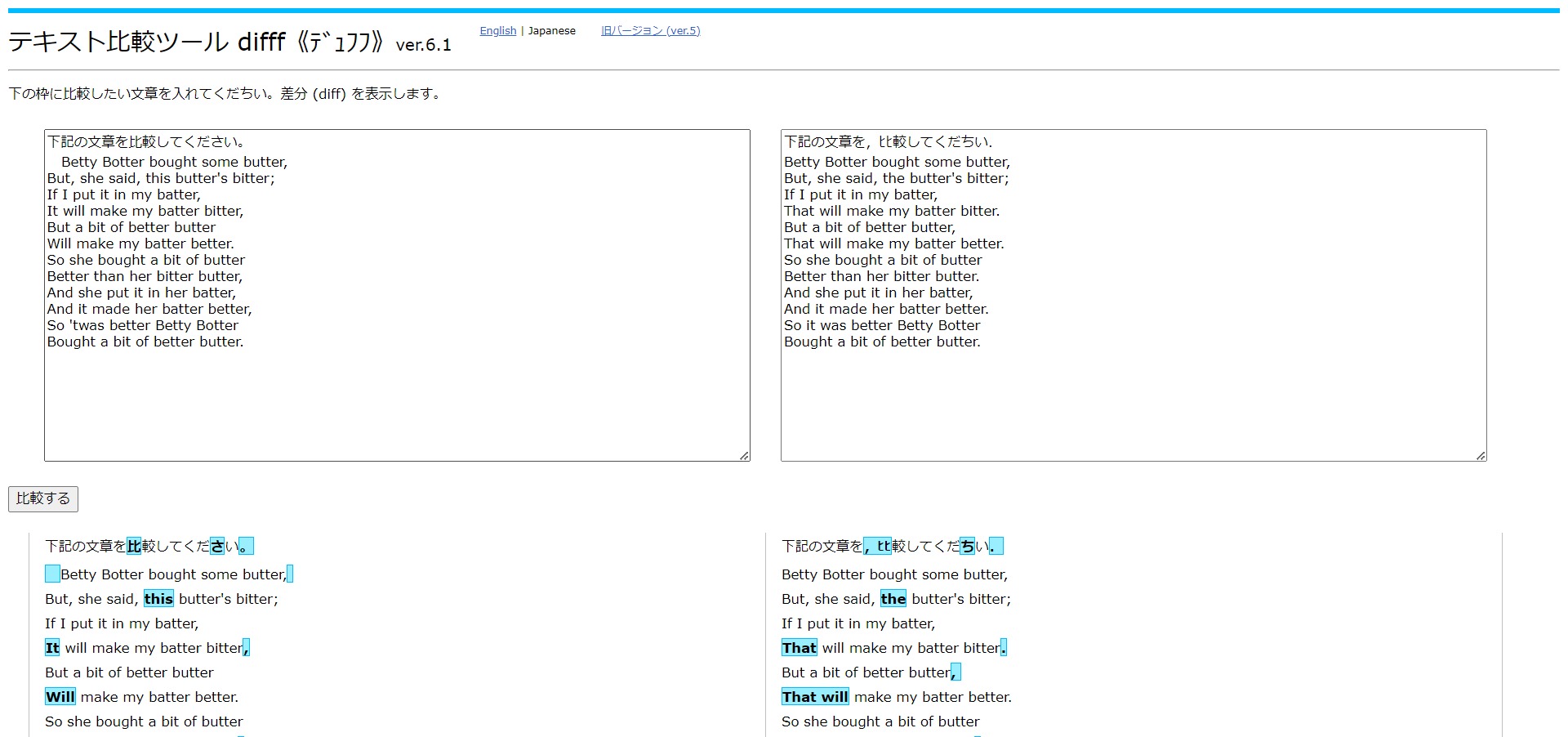Click highlighted word "the" in right diff result
This screenshot has height=737, width=1568.
tap(893, 599)
